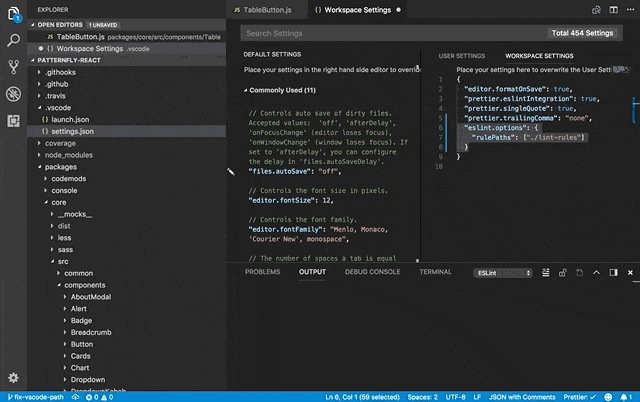This screenshot has height=402, width=640.
Task: Click the Search Settings input field
Action: (x=394, y=33)
